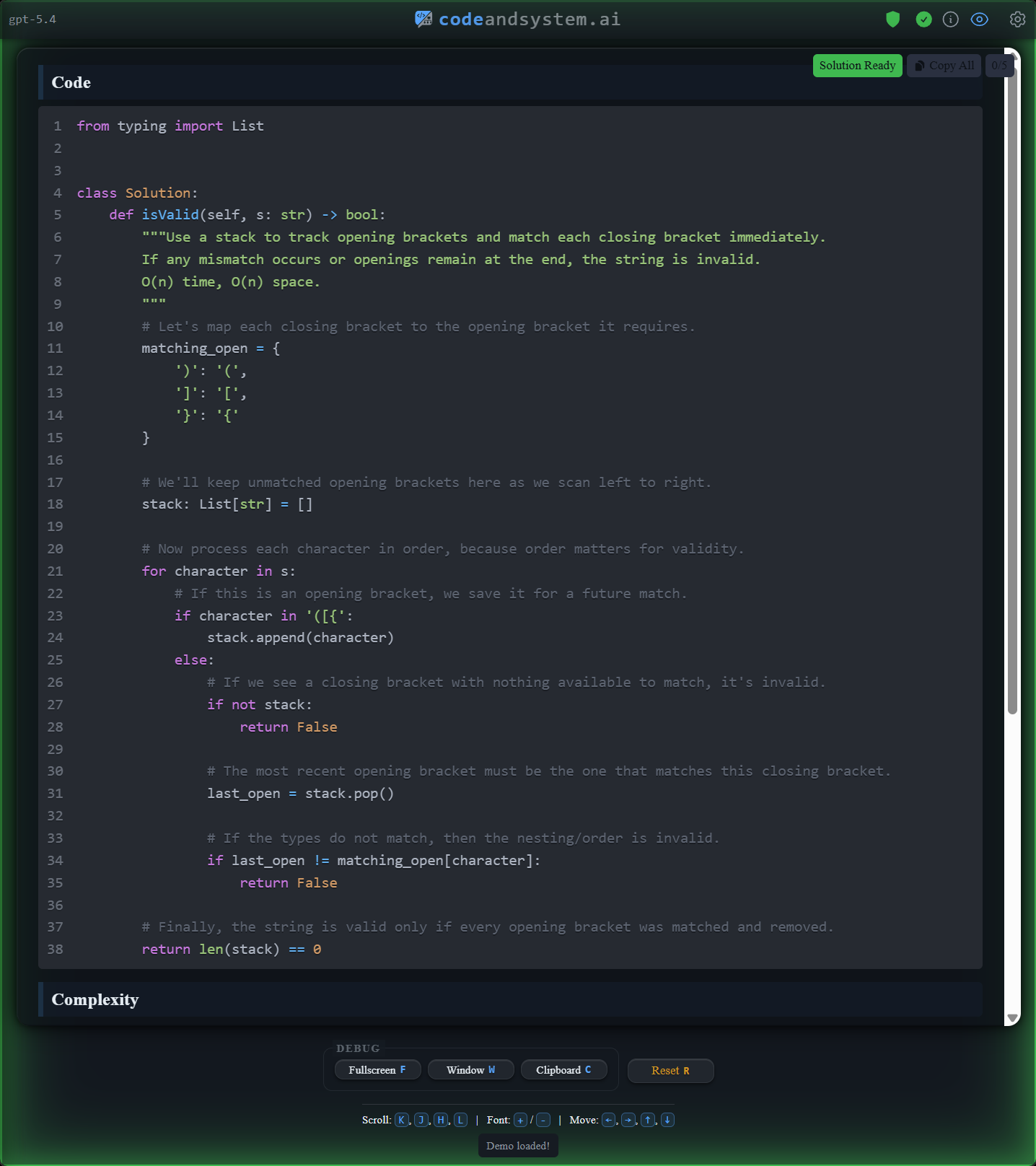This screenshot has height=1166, width=1036.
Task: Toggle the blue eye visibility icon
Action: (979, 19)
